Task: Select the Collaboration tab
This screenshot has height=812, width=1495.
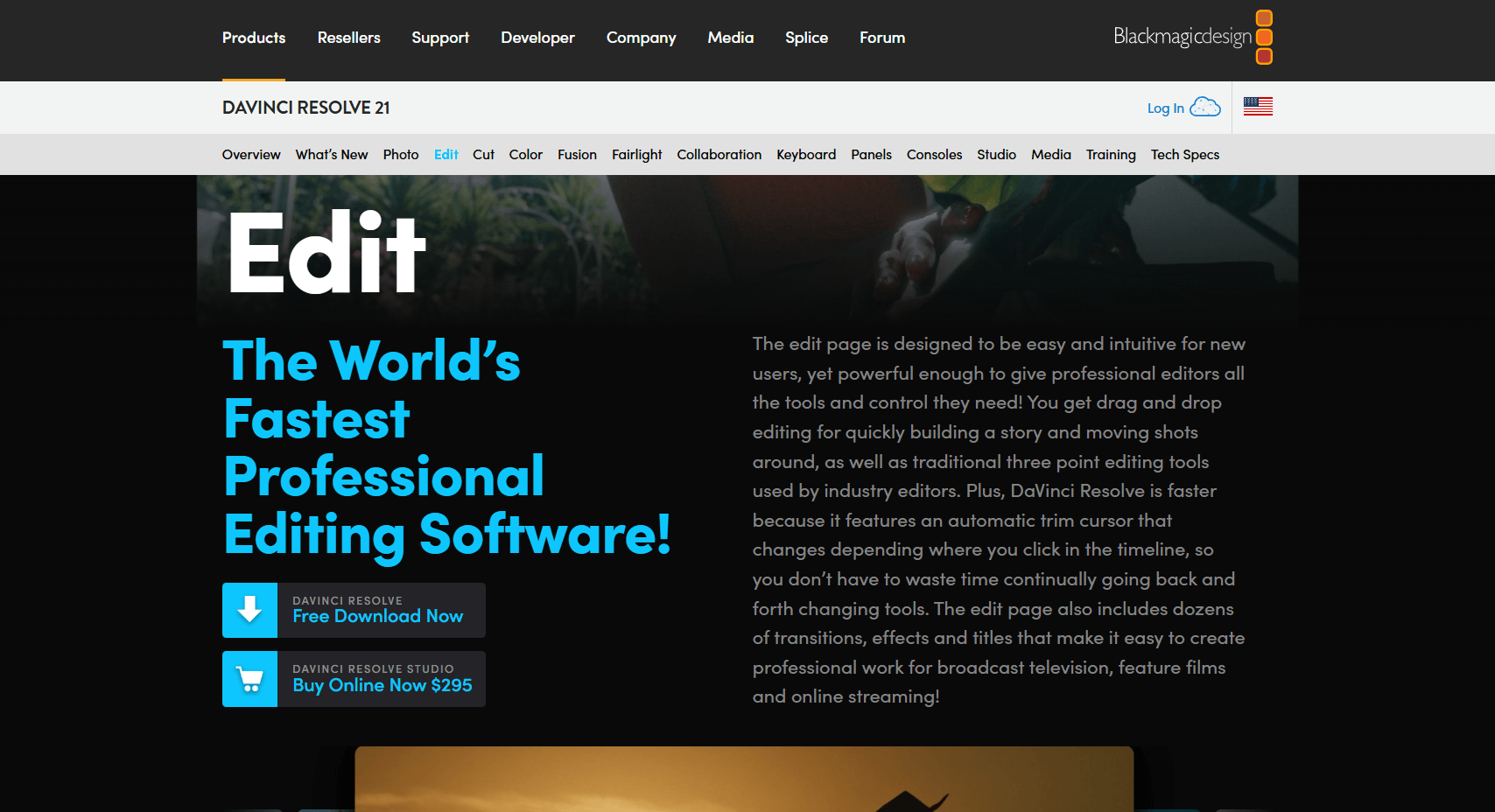Action: coord(719,154)
